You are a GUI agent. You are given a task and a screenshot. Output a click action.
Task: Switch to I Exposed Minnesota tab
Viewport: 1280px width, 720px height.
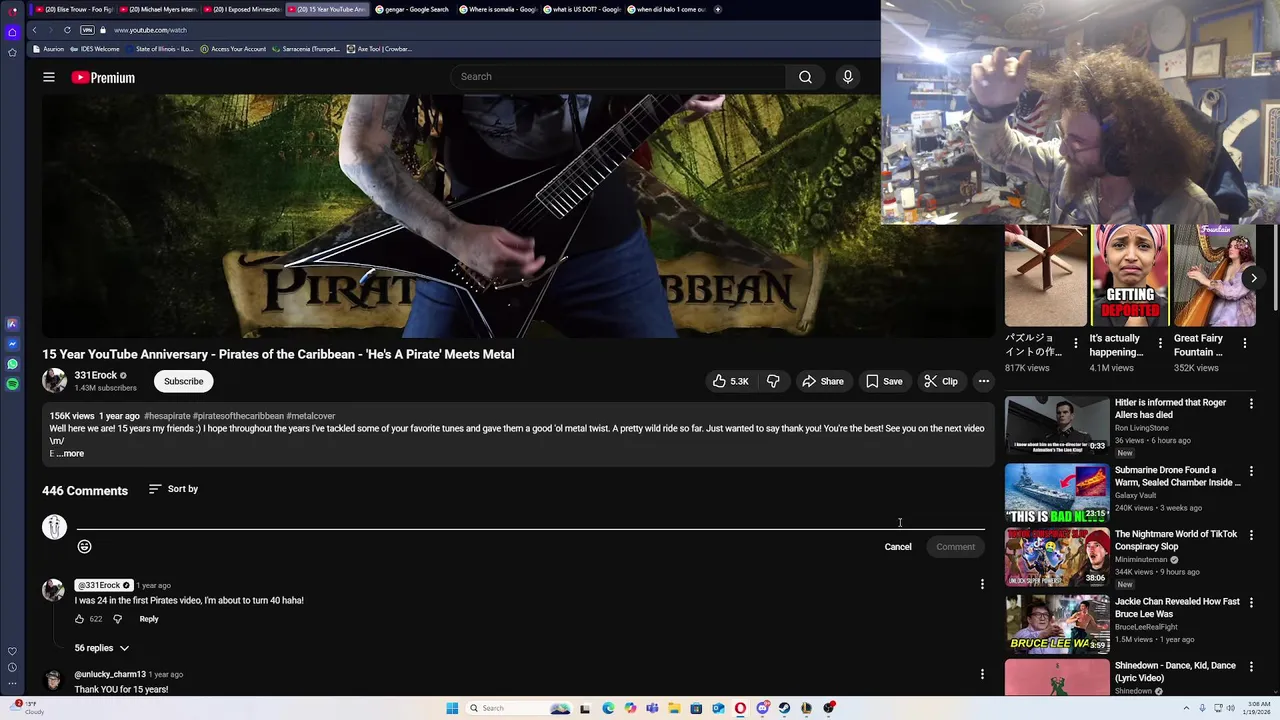click(x=241, y=9)
